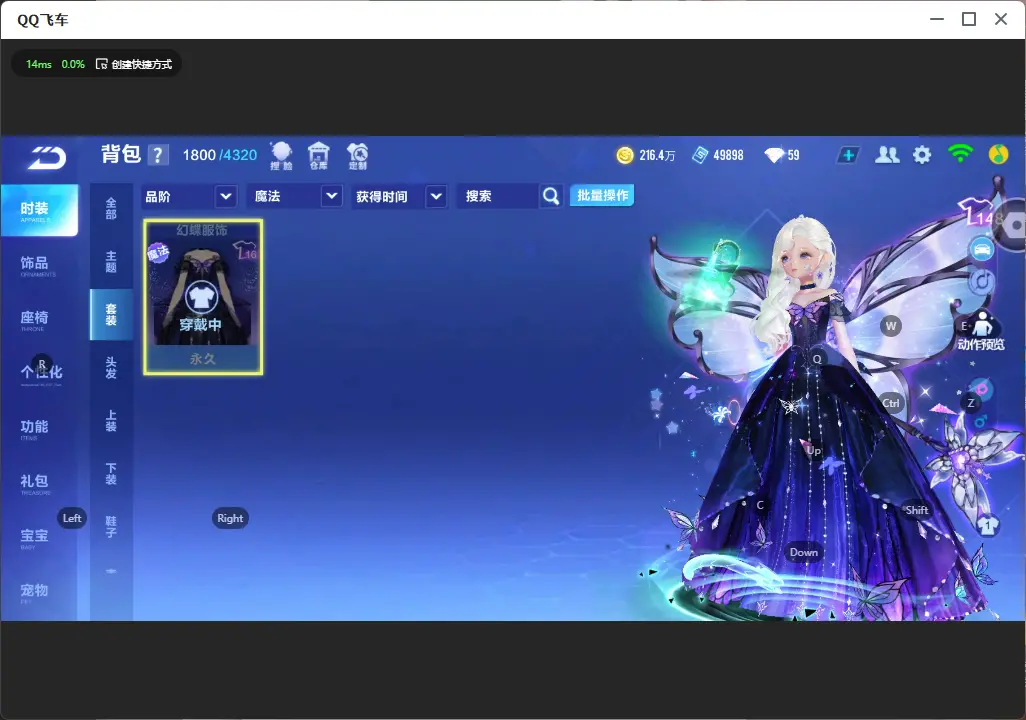The image size is (1026, 720).
Task: Switch to the 个性化 tab
Action: [39, 374]
